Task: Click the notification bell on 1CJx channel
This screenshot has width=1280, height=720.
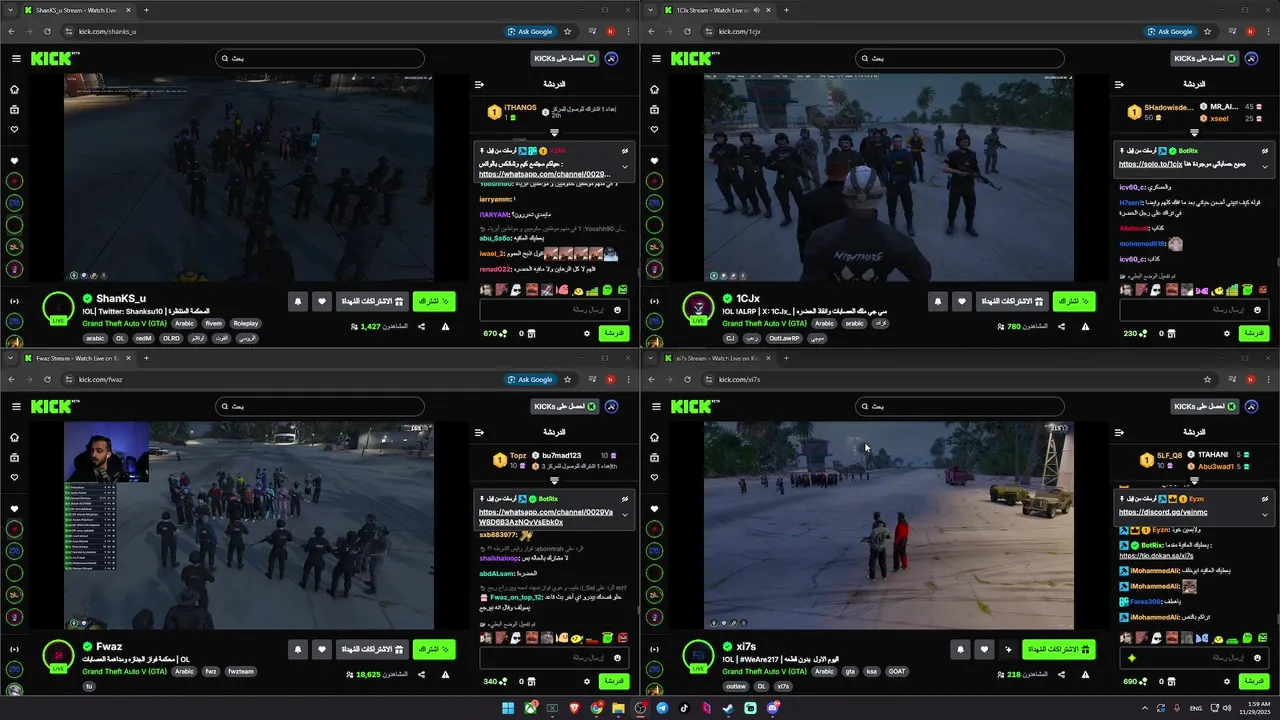Action: click(938, 301)
